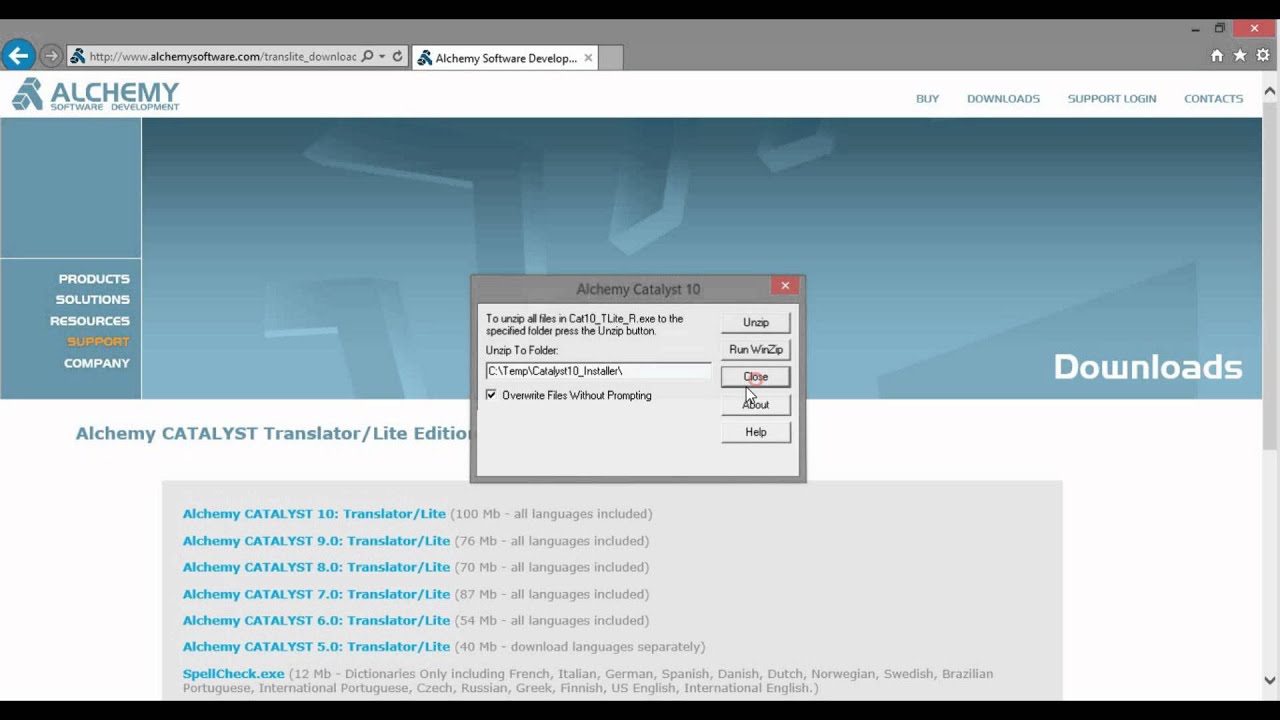Screen dimensions: 1280x720
Task: Open the DOWNLOADS menu item
Action: pos(1003,99)
